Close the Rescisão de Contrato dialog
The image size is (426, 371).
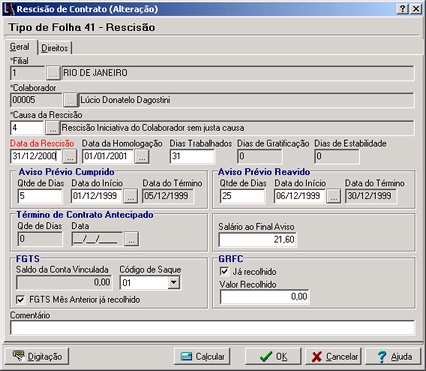tap(416, 9)
